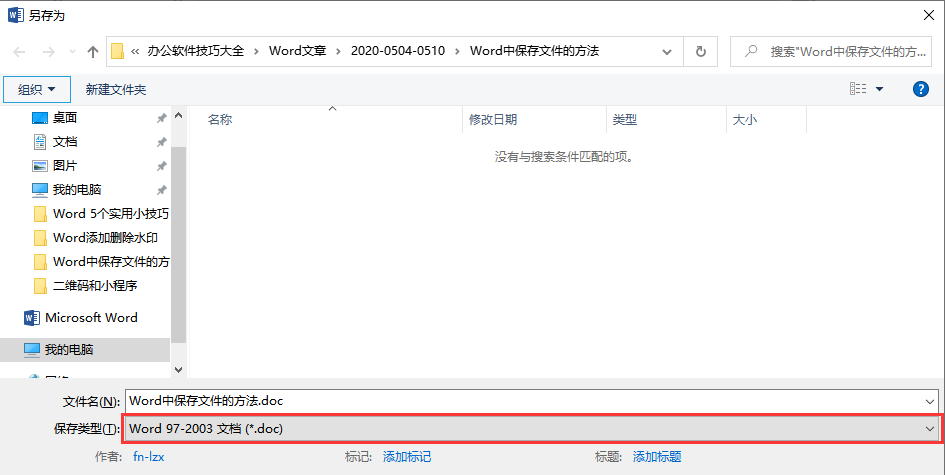Viewport: 946px width, 475px height.
Task: Select 图片 in navigation pane
Action: (65, 165)
